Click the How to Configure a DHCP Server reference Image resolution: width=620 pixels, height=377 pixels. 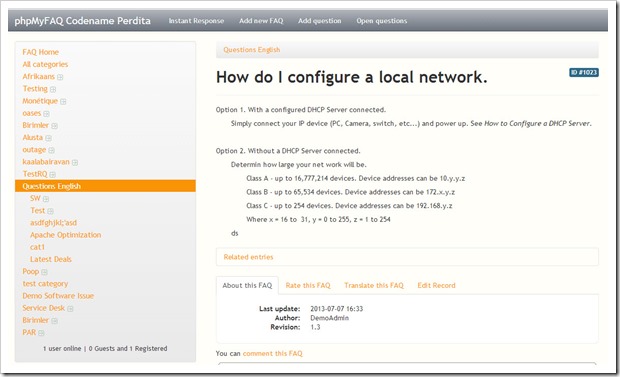537,123
